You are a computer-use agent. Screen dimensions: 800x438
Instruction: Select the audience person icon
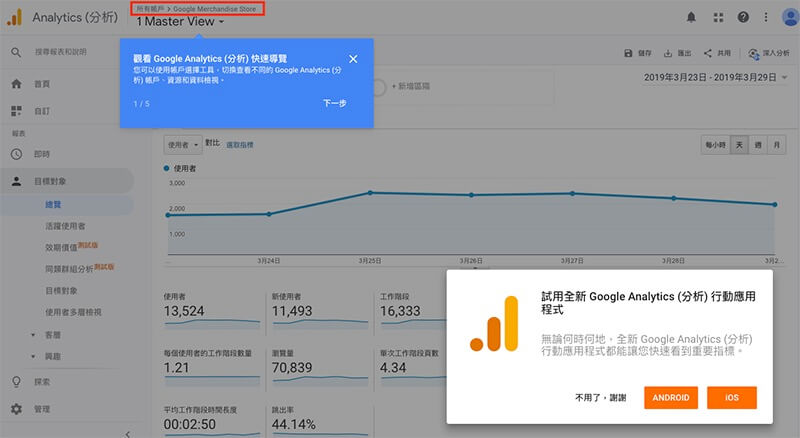(16, 181)
